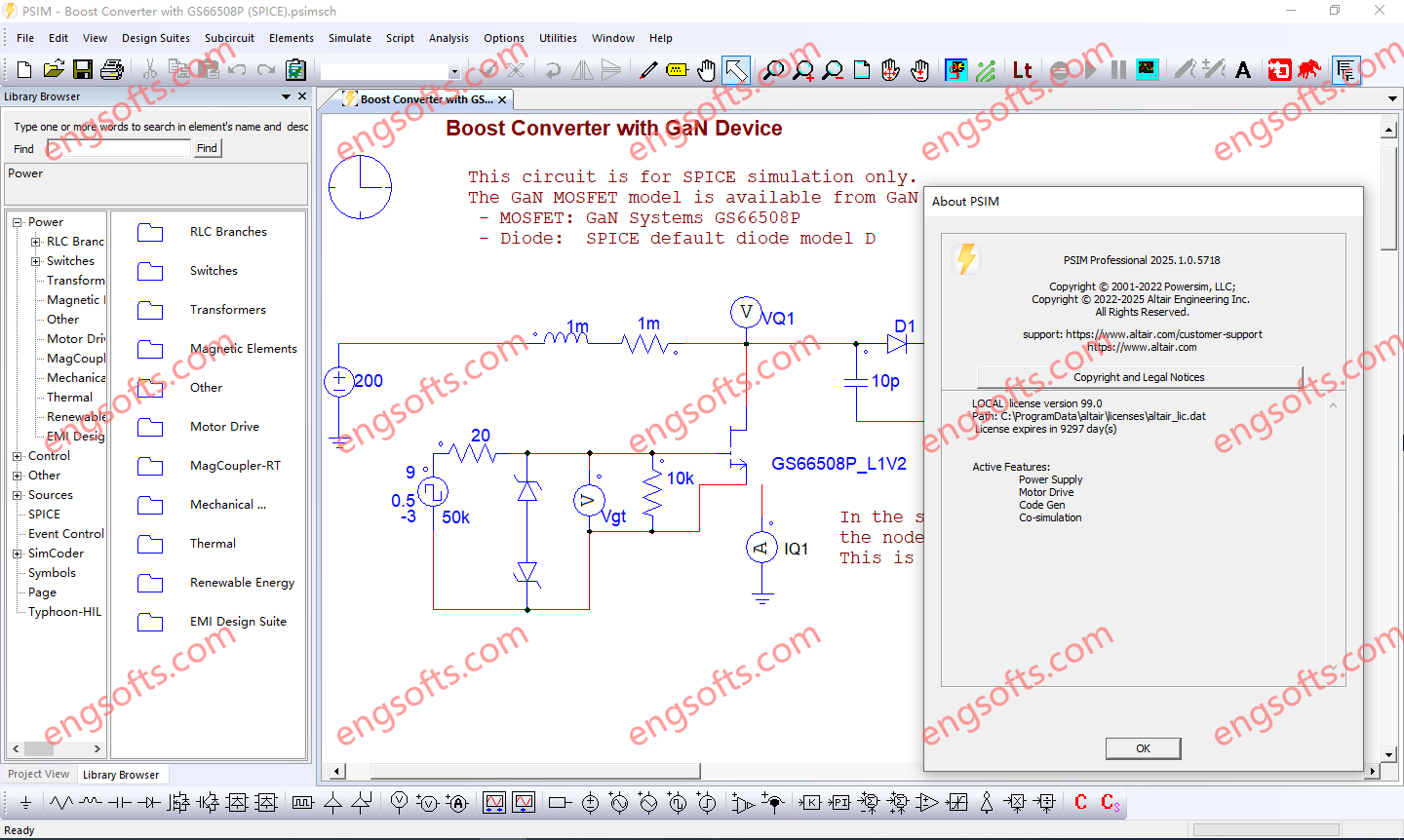This screenshot has height=840, width=1404.
Task: Pick the capacitor element in bottom toolbar
Action: pyautogui.click(x=120, y=803)
